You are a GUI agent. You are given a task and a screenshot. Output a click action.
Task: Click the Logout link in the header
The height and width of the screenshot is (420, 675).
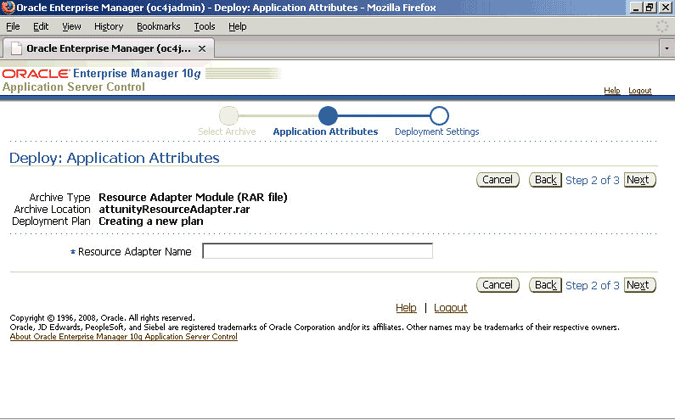point(640,90)
